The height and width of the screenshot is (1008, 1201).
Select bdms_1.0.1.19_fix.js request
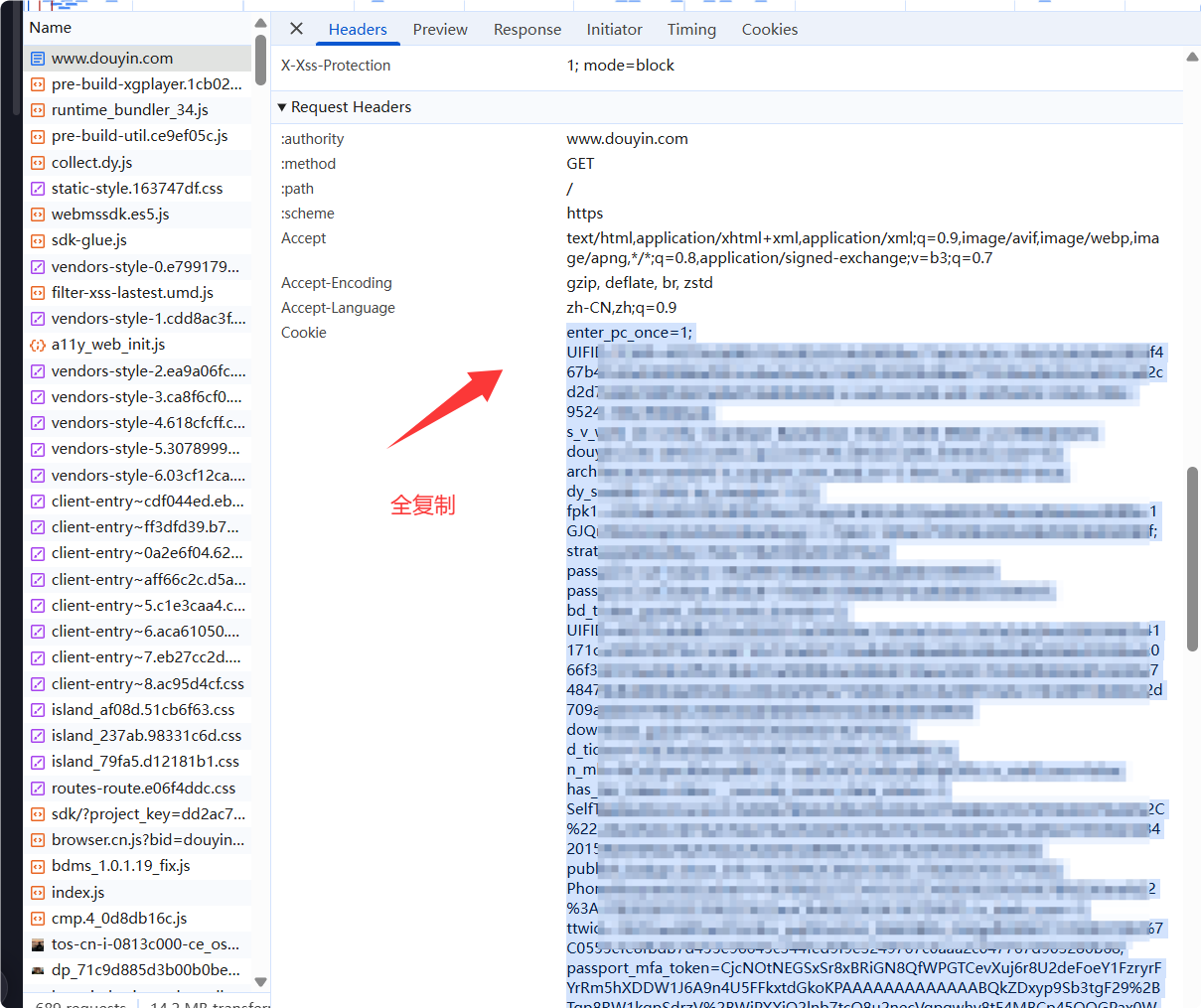coord(137,866)
